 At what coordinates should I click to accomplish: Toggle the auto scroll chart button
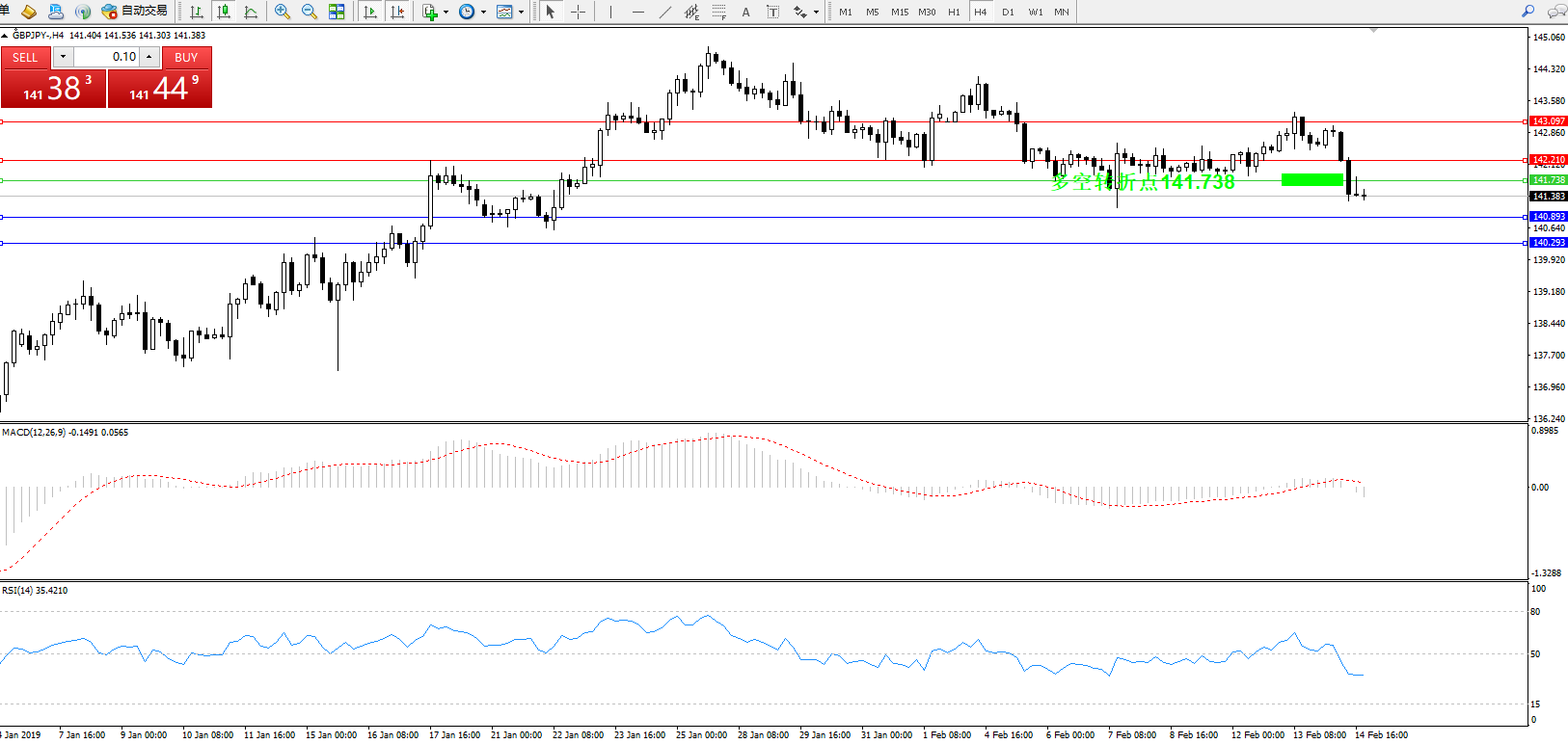(370, 12)
